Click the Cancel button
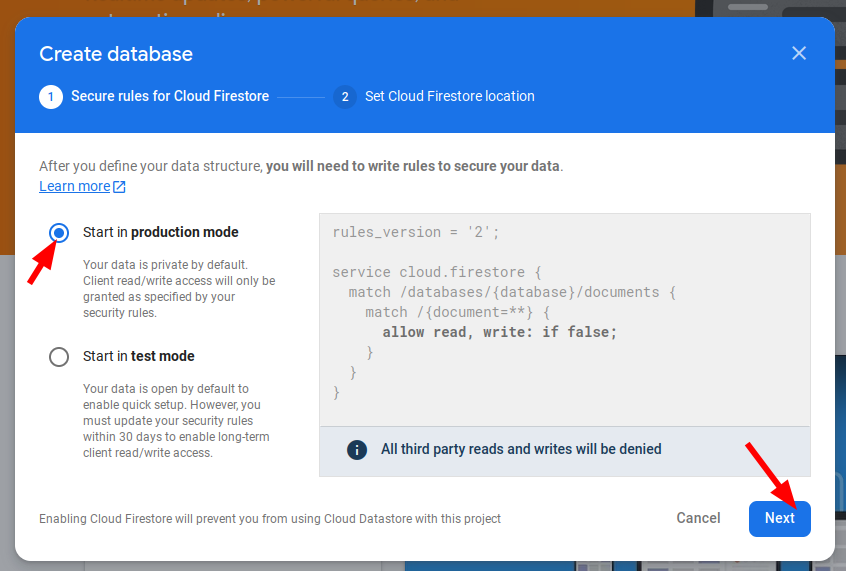 point(698,518)
